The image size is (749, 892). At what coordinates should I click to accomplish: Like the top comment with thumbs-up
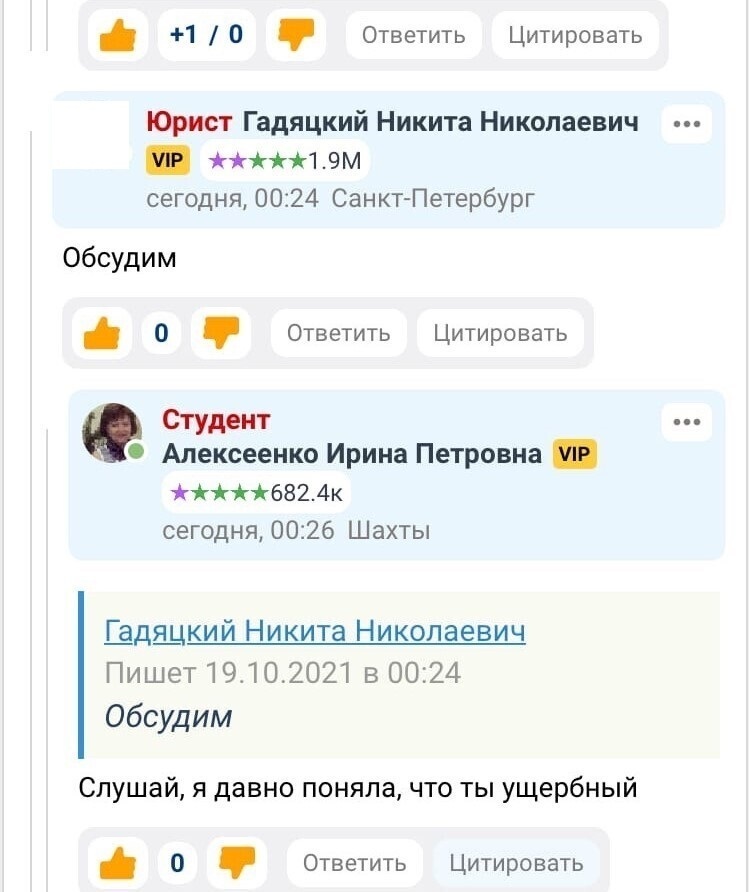pos(118,36)
